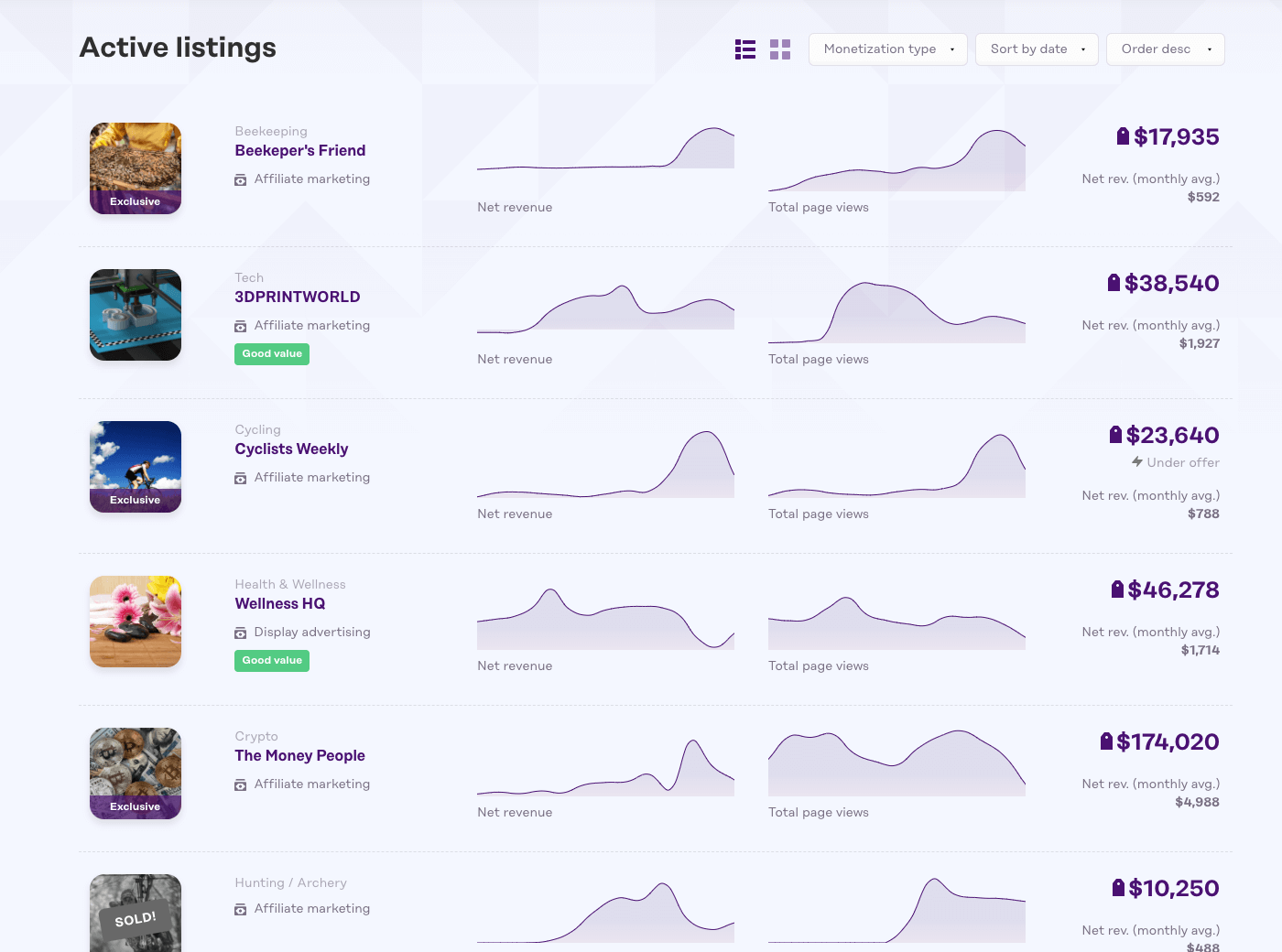This screenshot has width=1282, height=952.
Task: Switch to grid view layout
Action: pos(780,49)
